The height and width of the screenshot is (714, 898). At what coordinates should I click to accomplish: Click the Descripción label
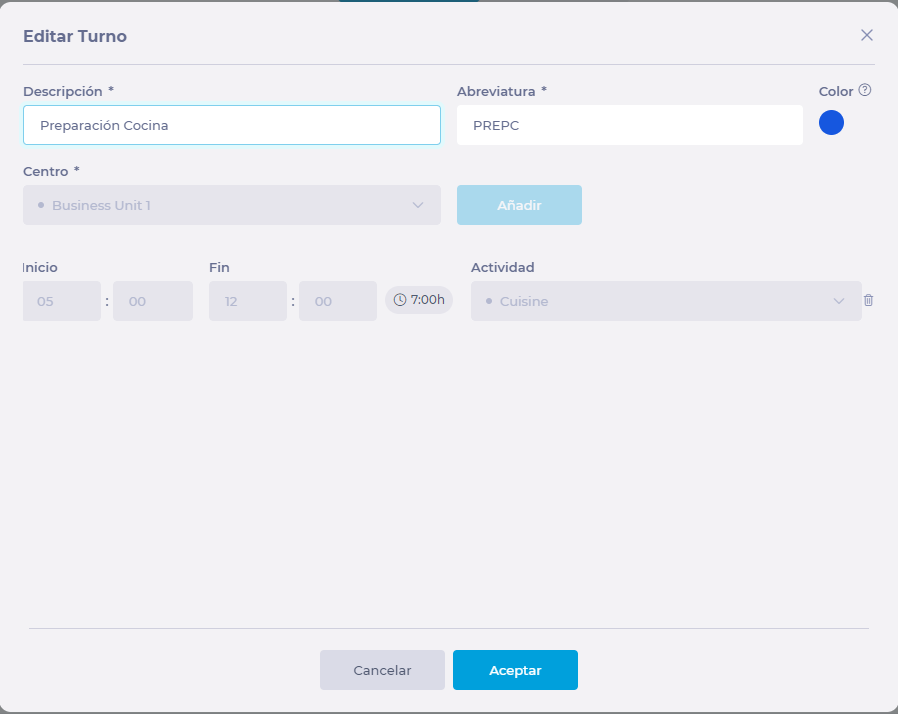tap(63, 92)
